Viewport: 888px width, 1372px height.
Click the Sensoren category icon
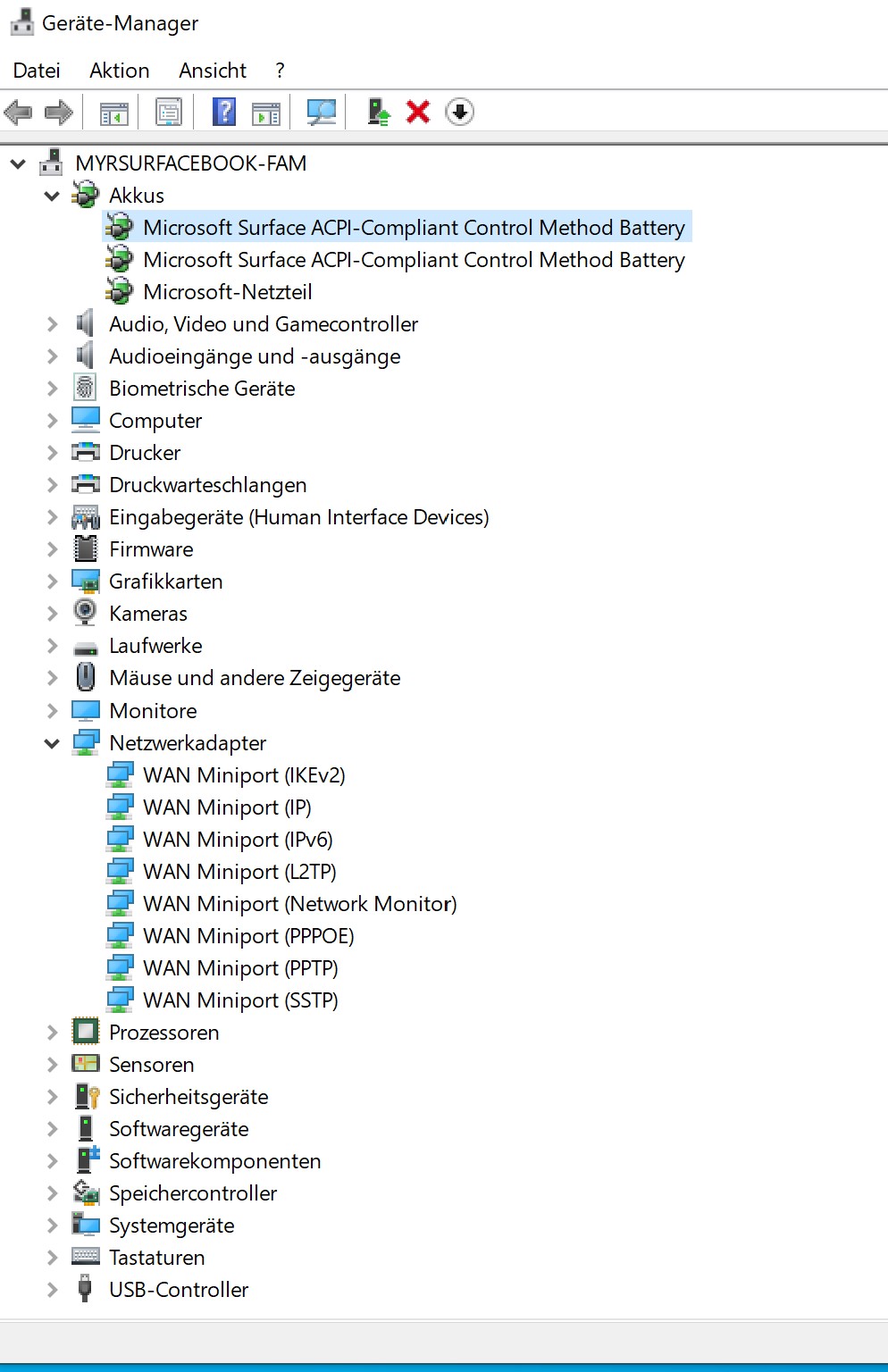click(86, 1063)
